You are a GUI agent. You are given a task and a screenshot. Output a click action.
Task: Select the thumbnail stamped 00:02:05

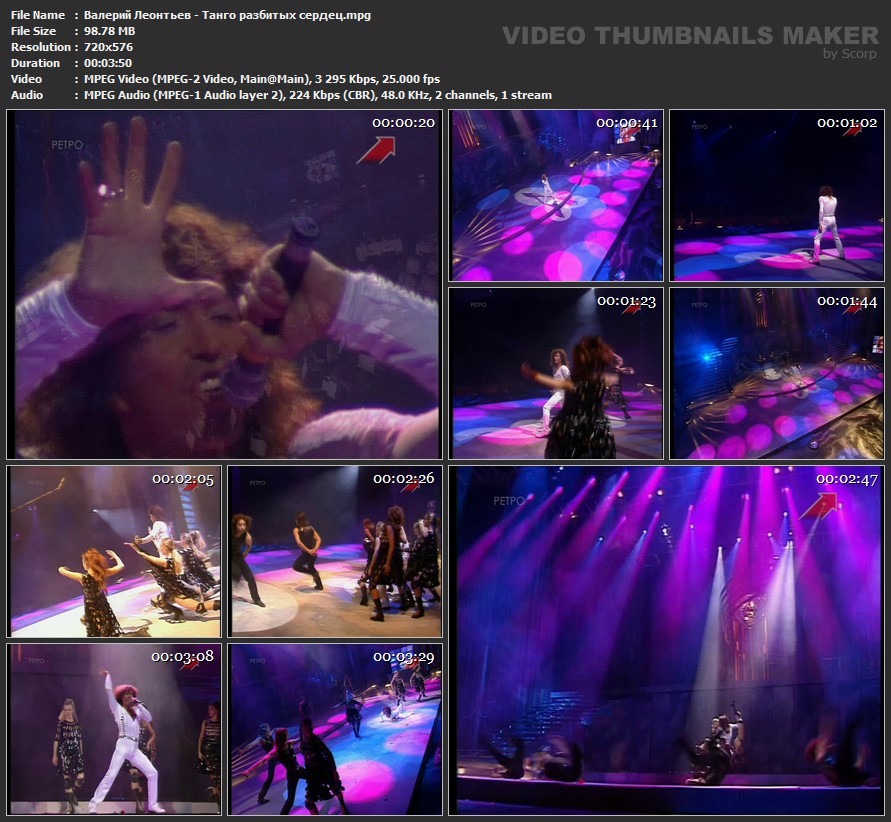[114, 552]
